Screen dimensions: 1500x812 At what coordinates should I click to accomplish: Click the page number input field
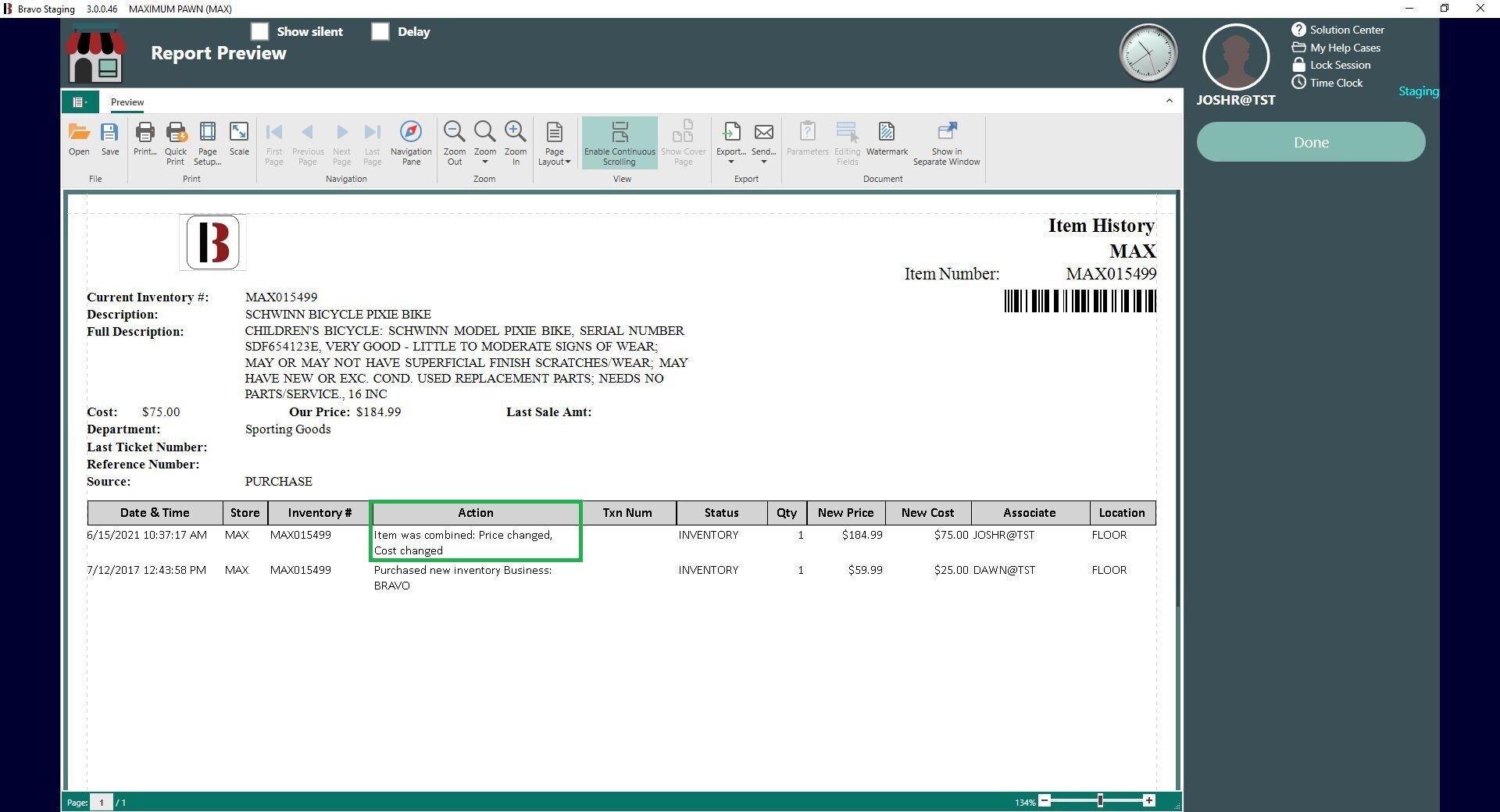[102, 803]
